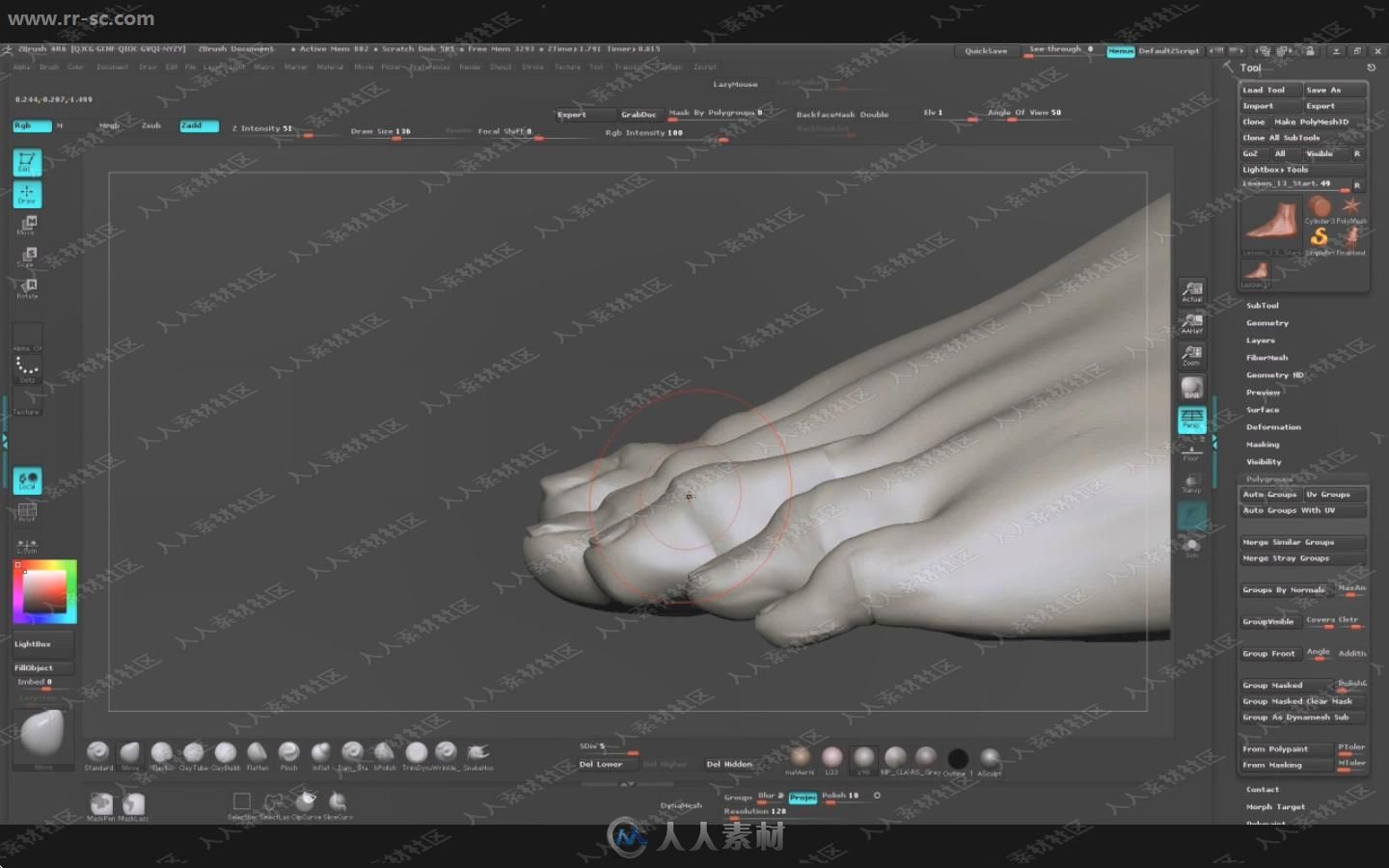The image size is (1389, 868).
Task: Expand the Surface section
Action: (1262, 410)
